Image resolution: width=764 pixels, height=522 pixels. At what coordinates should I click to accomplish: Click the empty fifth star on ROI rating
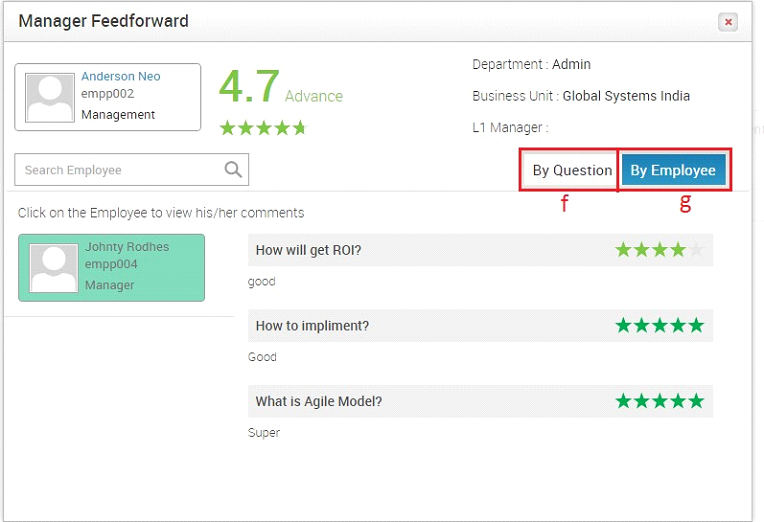pos(696,250)
